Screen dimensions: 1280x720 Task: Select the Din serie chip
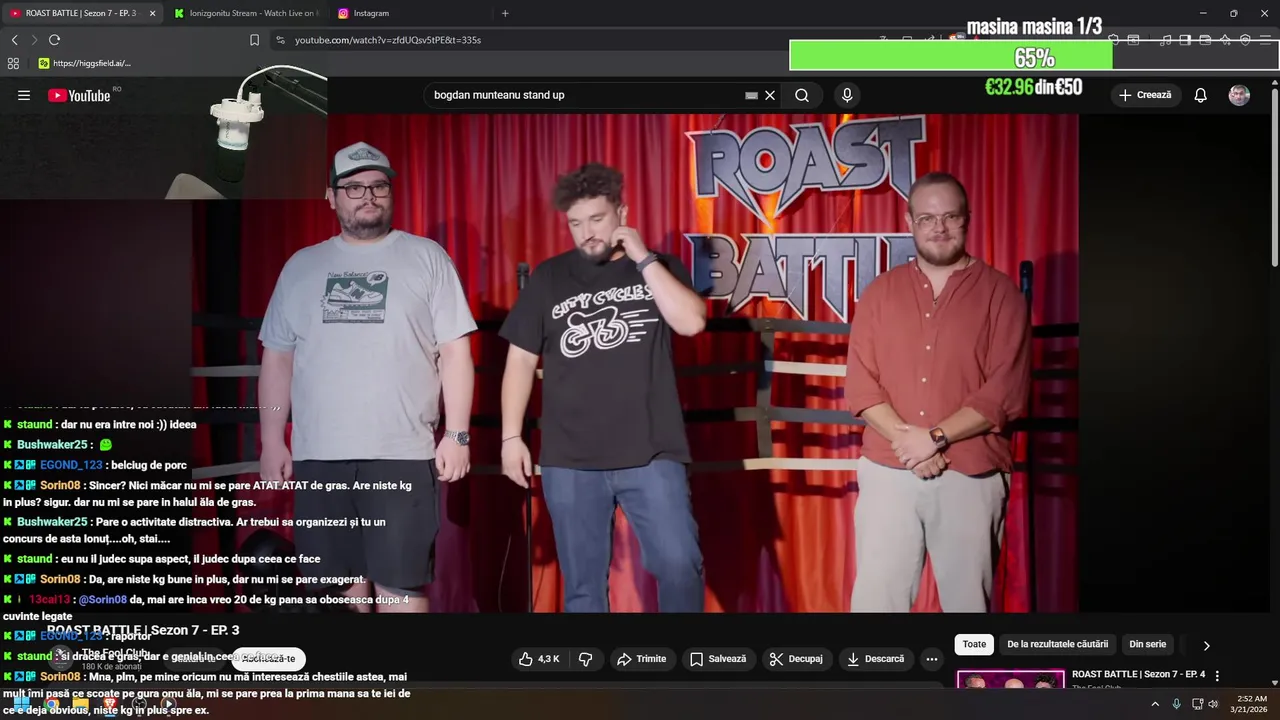point(1148,645)
